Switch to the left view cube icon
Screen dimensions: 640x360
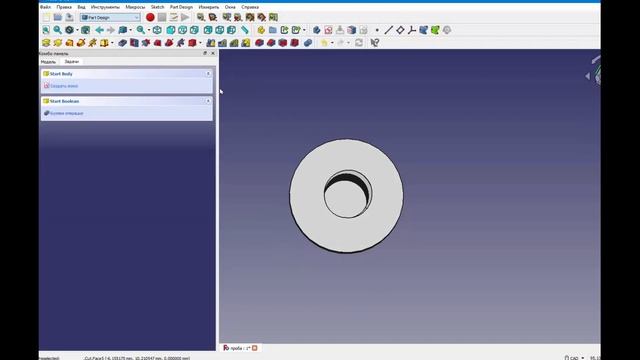point(231,30)
